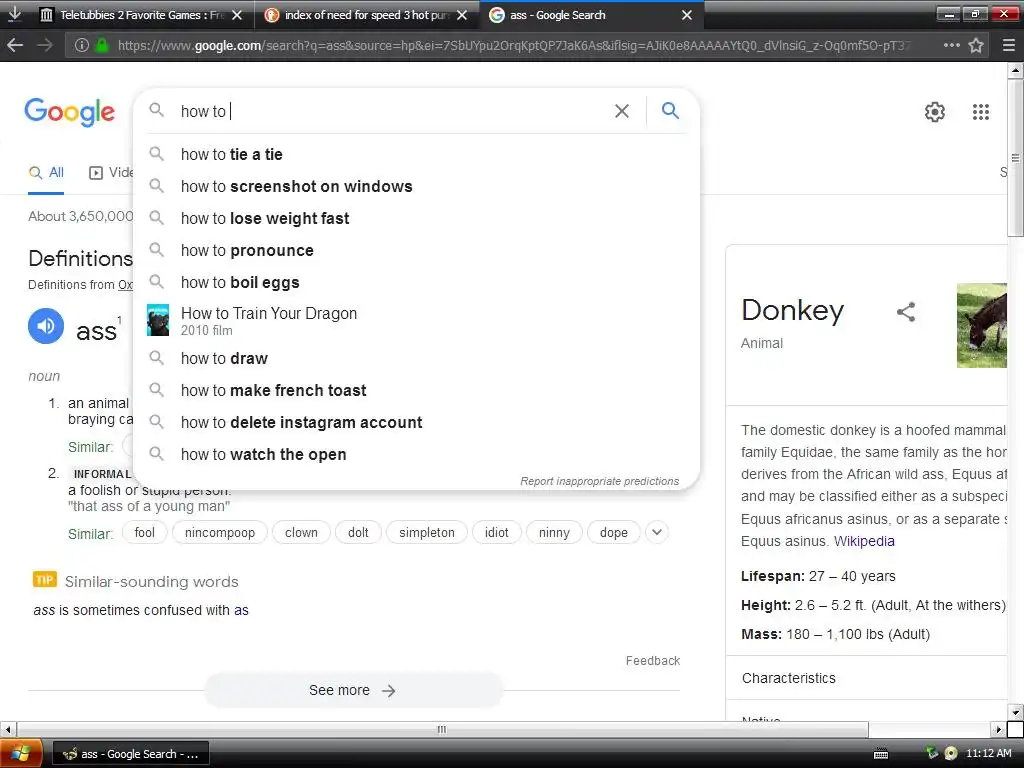Click the green padlock security icon

click(x=101, y=45)
